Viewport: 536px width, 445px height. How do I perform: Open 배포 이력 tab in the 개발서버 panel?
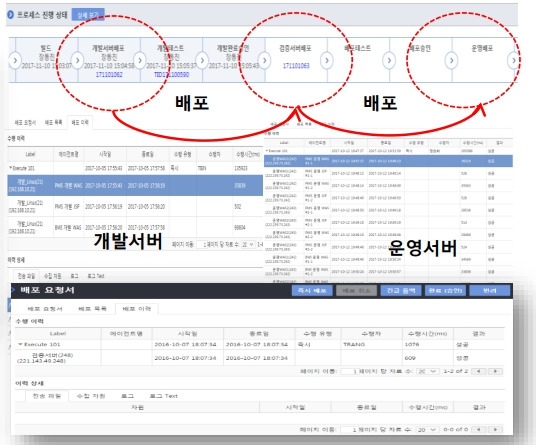point(80,122)
